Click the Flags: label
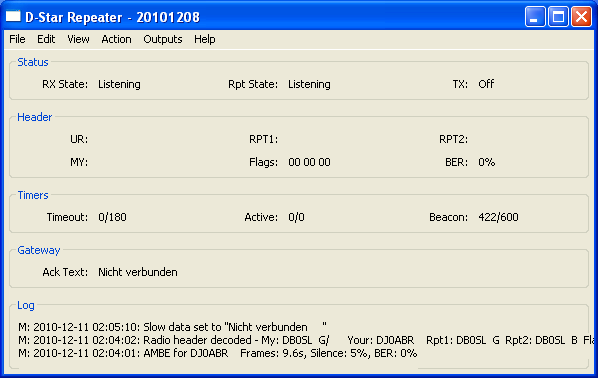 click(264, 162)
